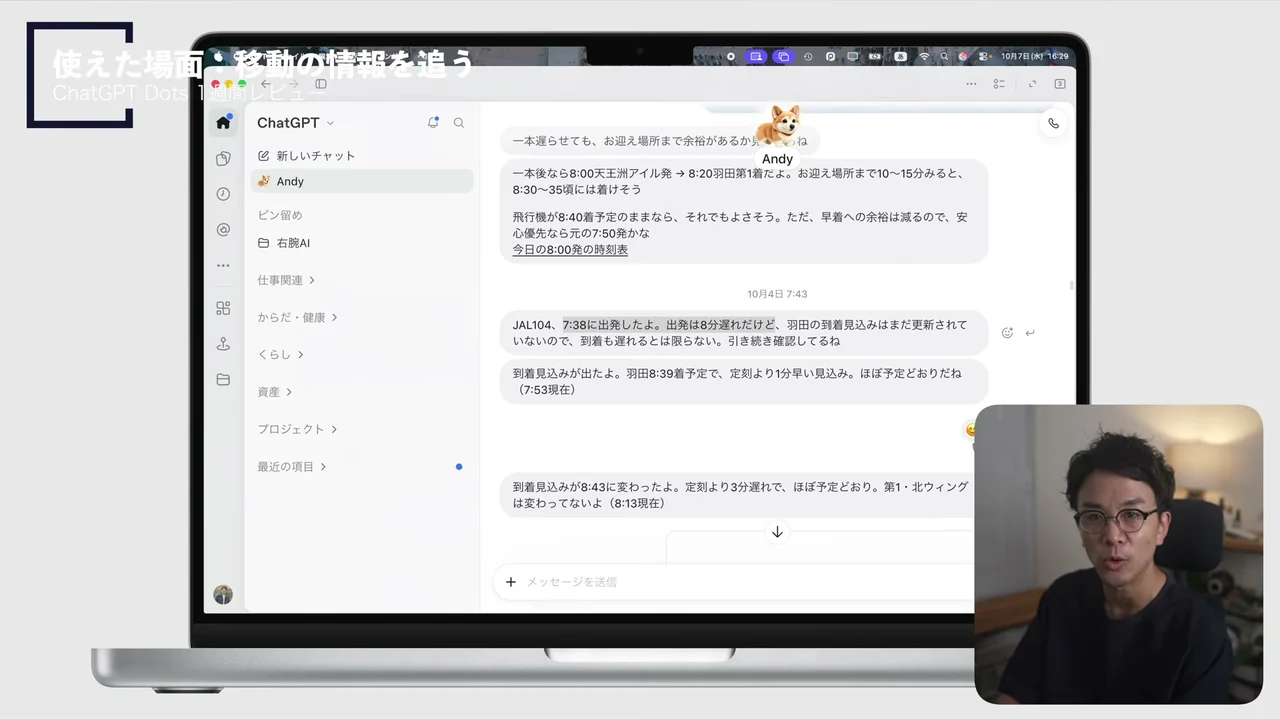Open Spotlight search in macOS menu bar

(944, 57)
